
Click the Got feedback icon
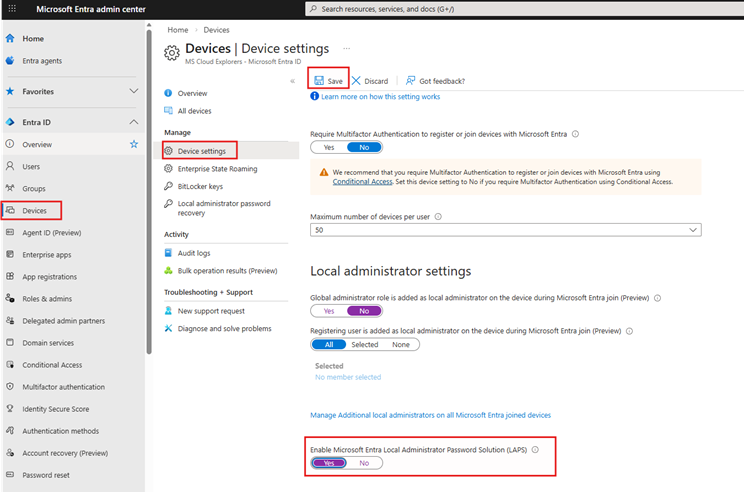point(409,80)
